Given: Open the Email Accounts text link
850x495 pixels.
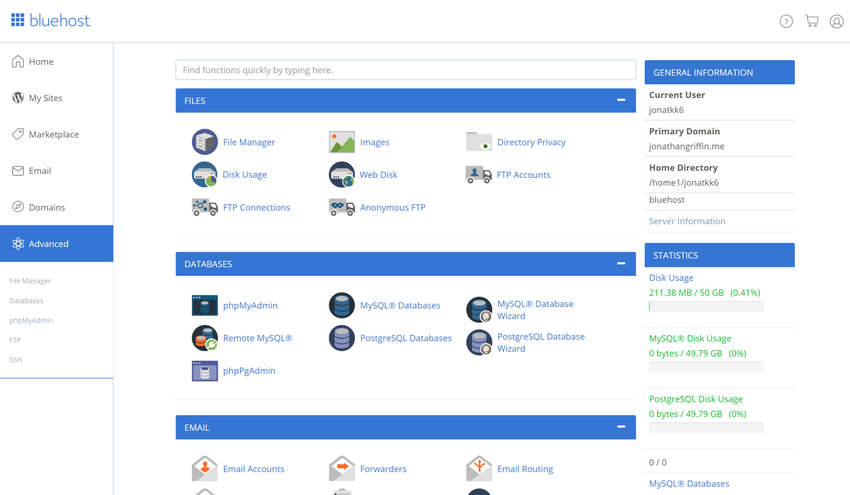Looking at the screenshot, I should pyautogui.click(x=253, y=469).
